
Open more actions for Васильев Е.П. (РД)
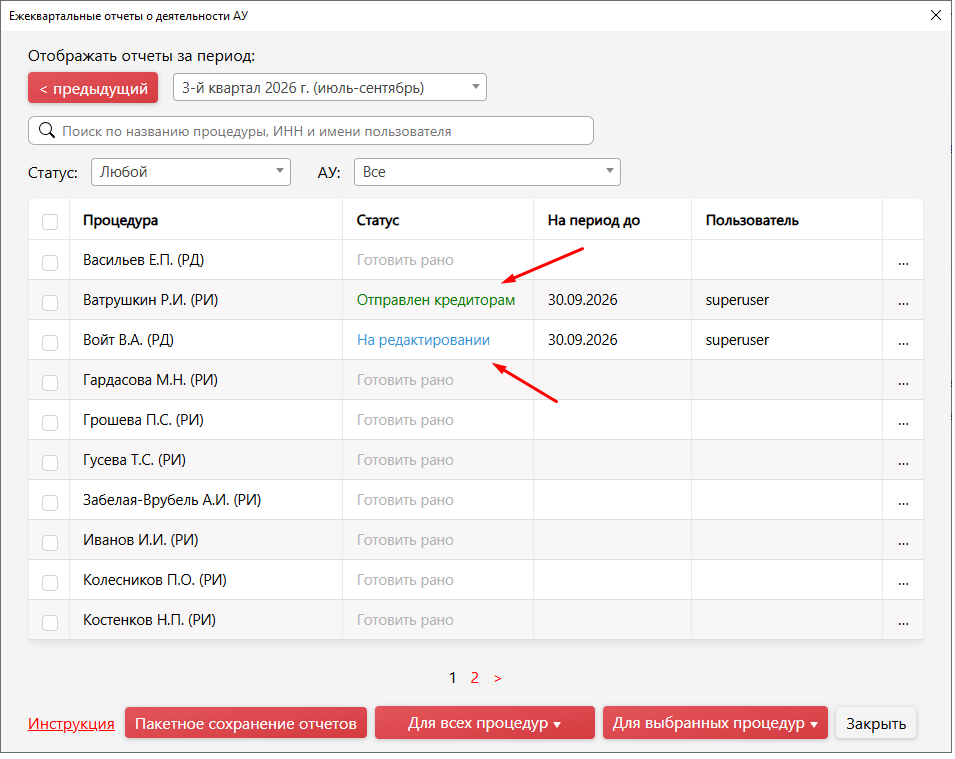coord(903,263)
